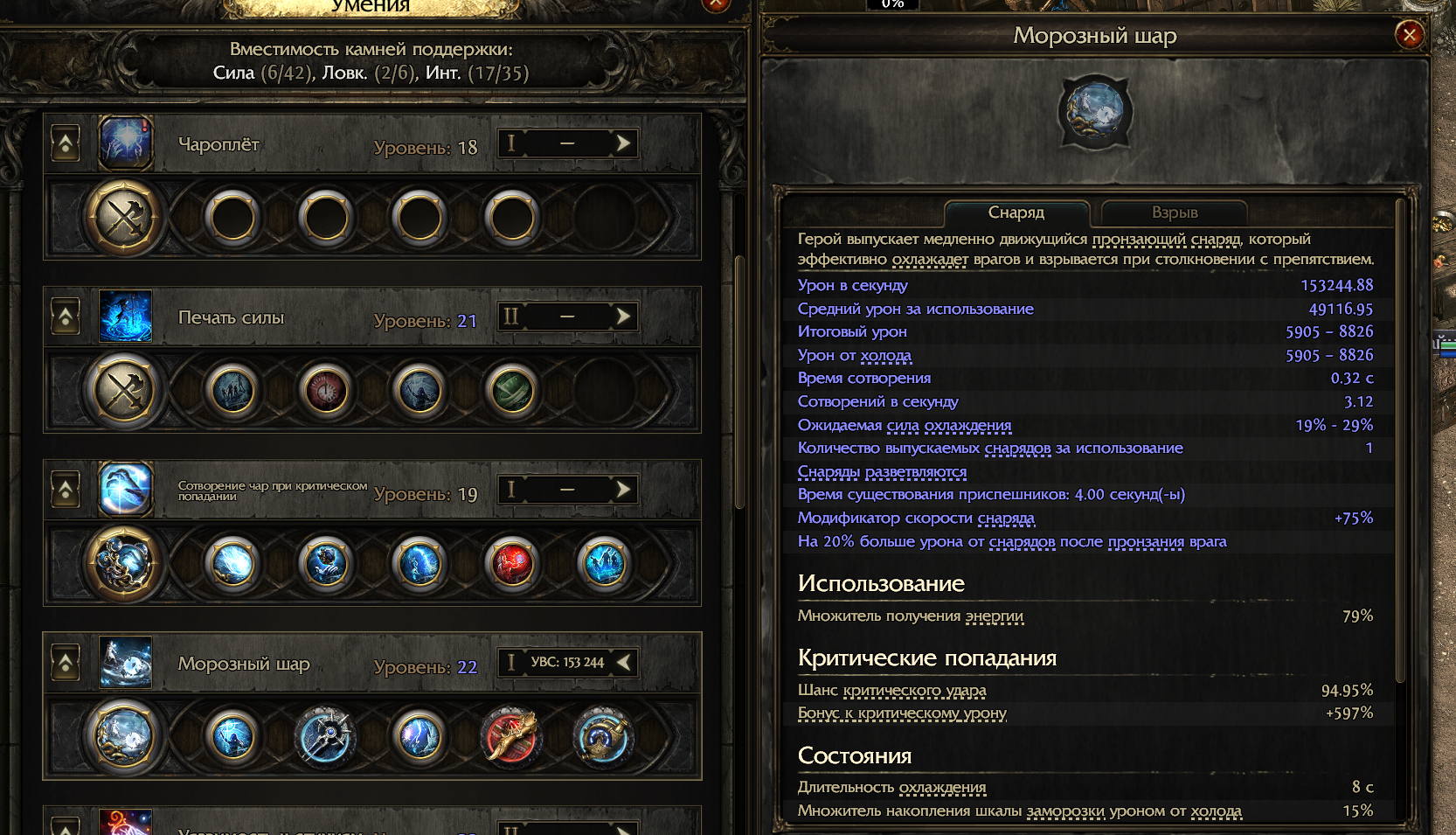Click first empty support socket under Чароплёт
The height and width of the screenshot is (835, 1456).
click(x=233, y=218)
